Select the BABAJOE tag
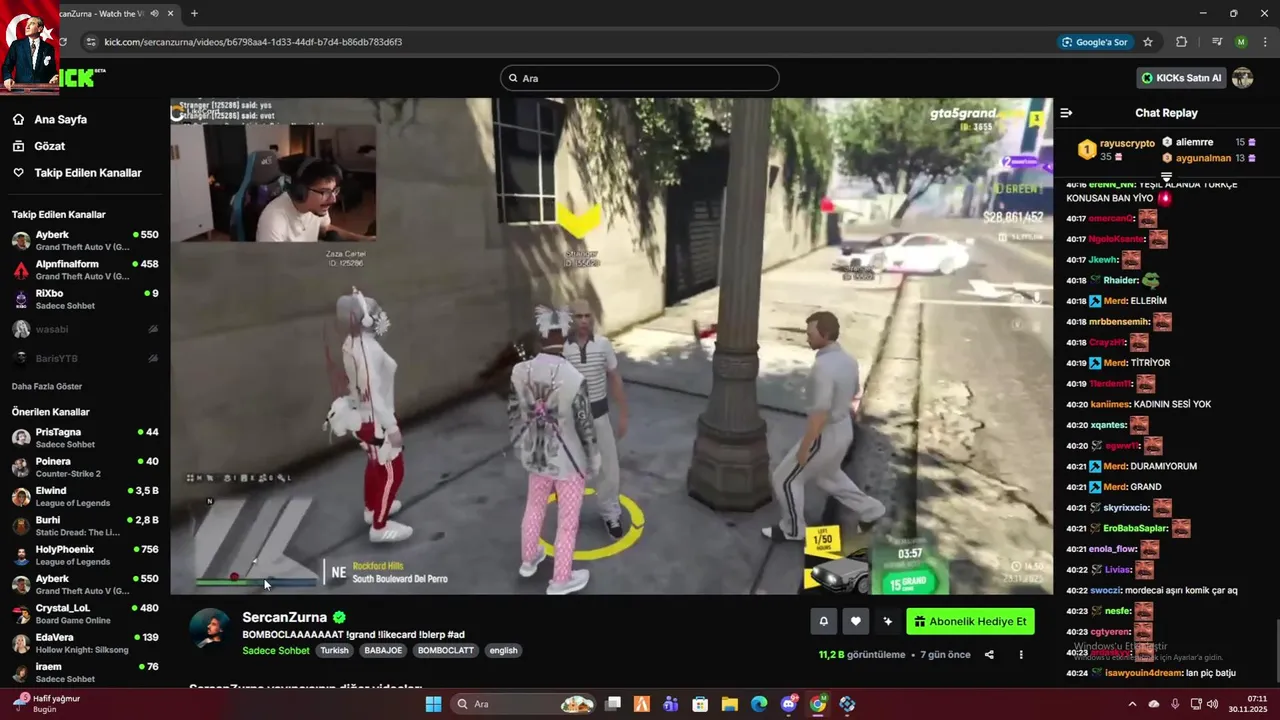Image resolution: width=1280 pixels, height=720 pixels. click(x=383, y=650)
